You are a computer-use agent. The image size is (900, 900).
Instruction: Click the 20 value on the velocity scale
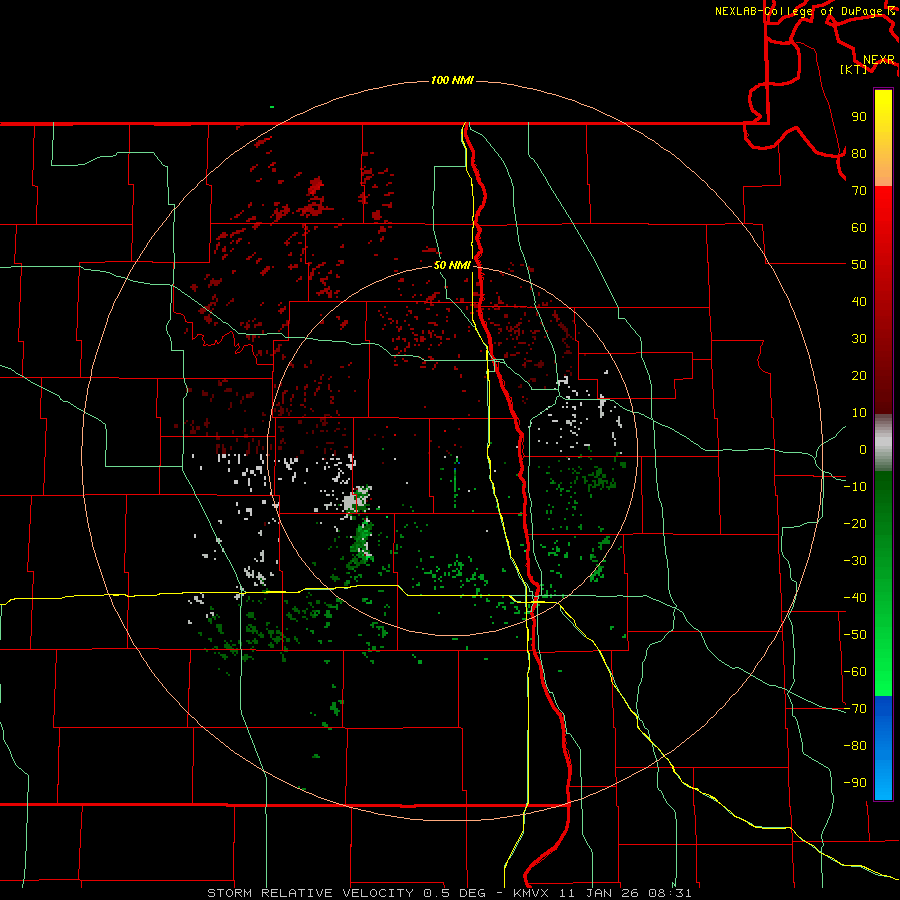859,376
